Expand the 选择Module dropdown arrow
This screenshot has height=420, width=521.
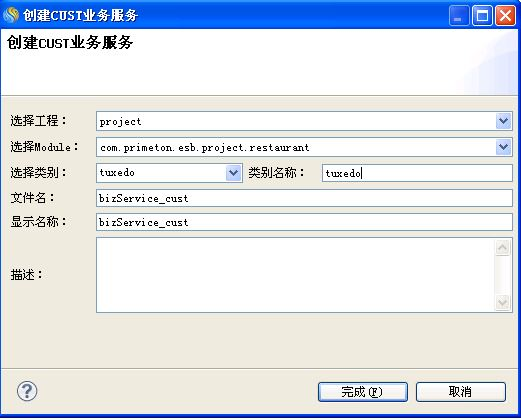(503, 147)
